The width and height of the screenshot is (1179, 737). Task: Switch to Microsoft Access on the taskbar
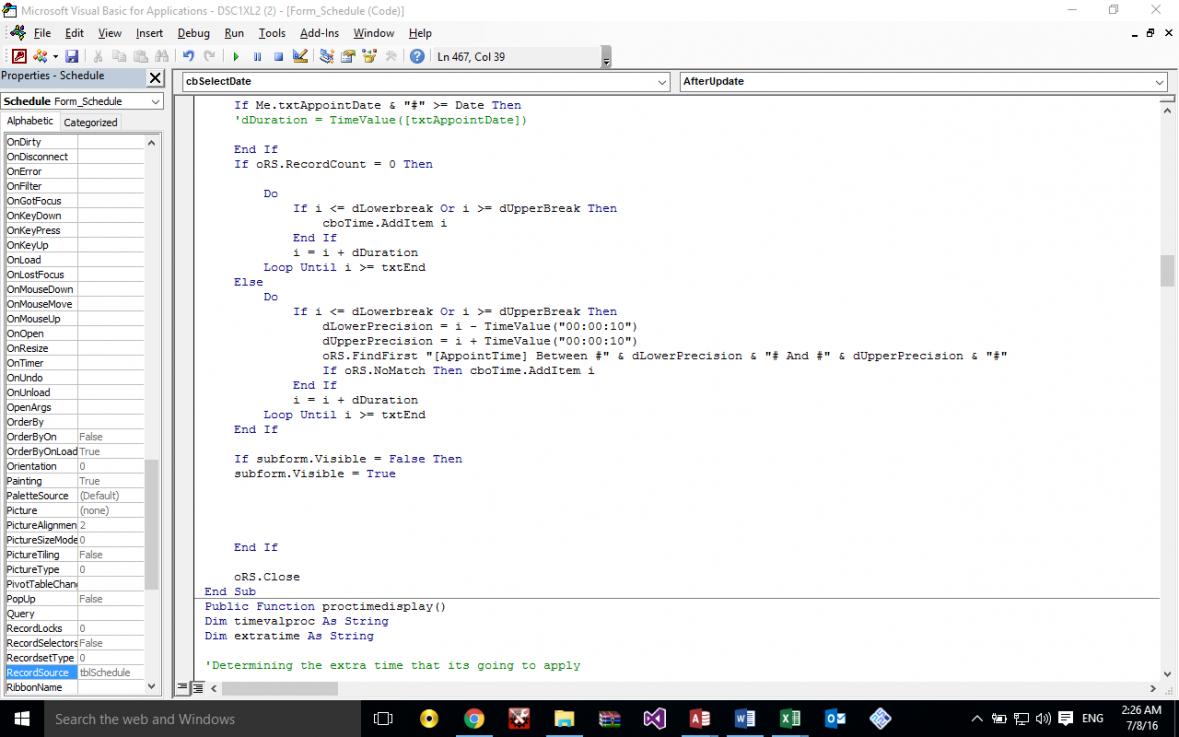(x=699, y=719)
